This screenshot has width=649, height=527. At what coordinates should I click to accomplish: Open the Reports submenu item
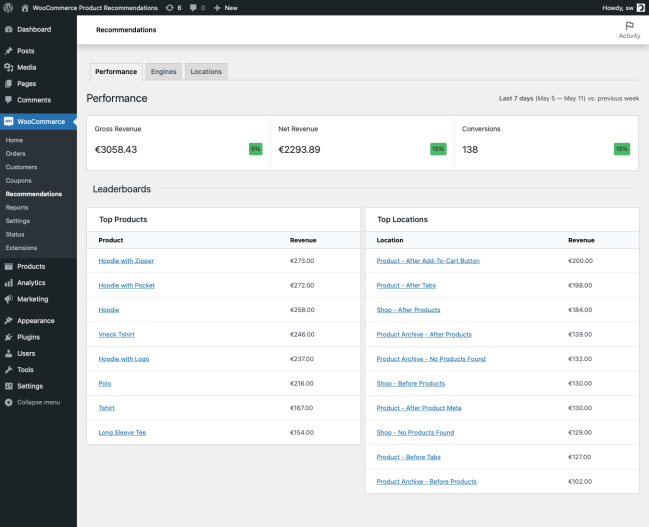[x=17, y=207]
